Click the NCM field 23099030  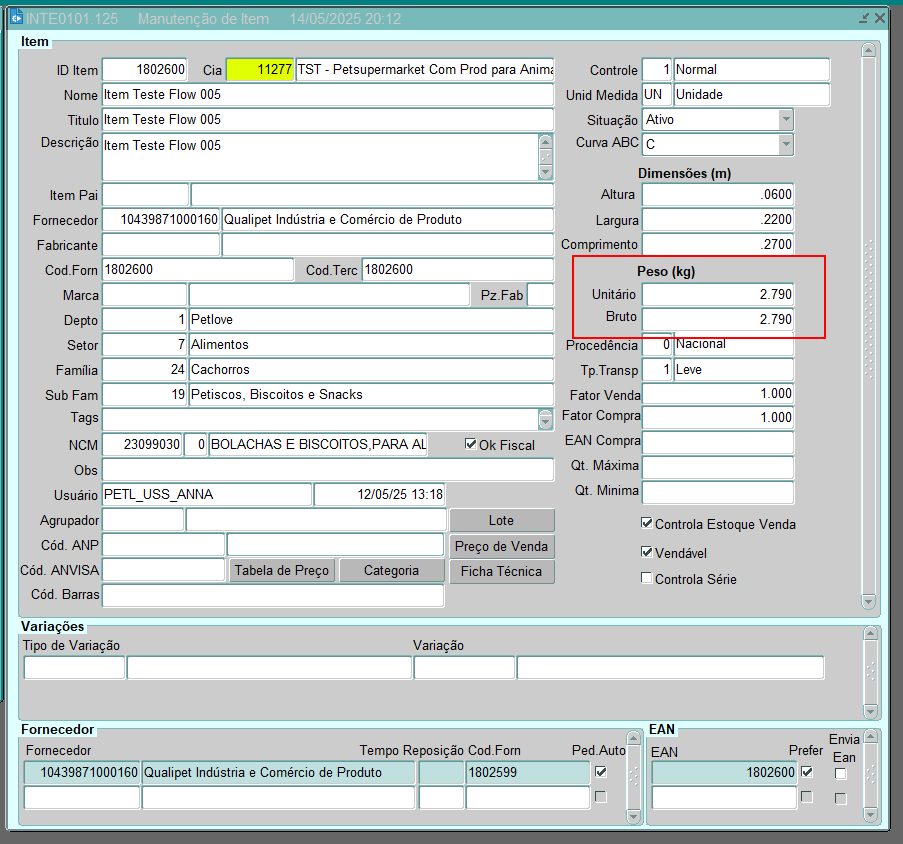click(x=142, y=444)
